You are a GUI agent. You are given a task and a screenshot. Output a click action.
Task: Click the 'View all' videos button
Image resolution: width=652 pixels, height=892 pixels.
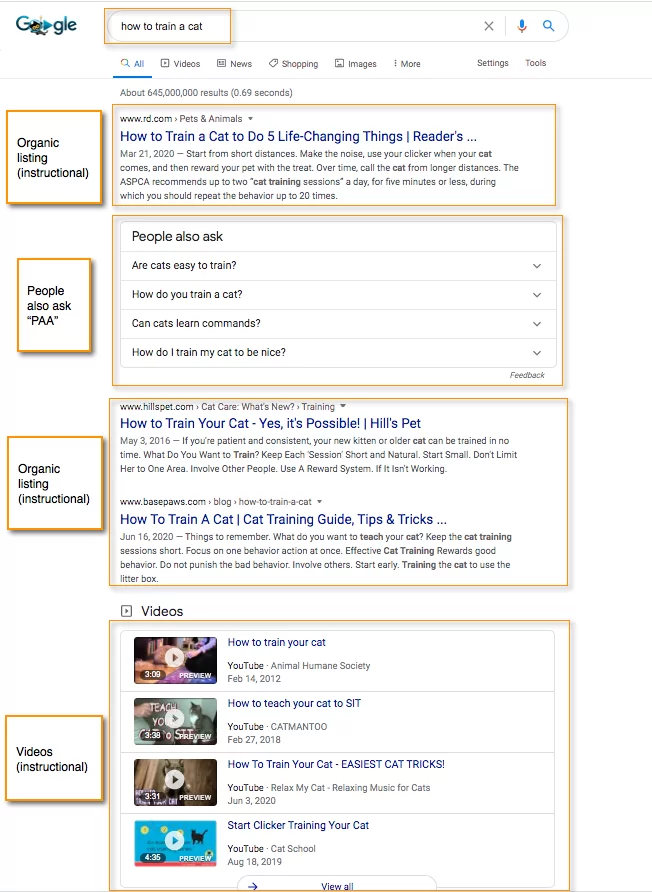[x=336, y=885]
